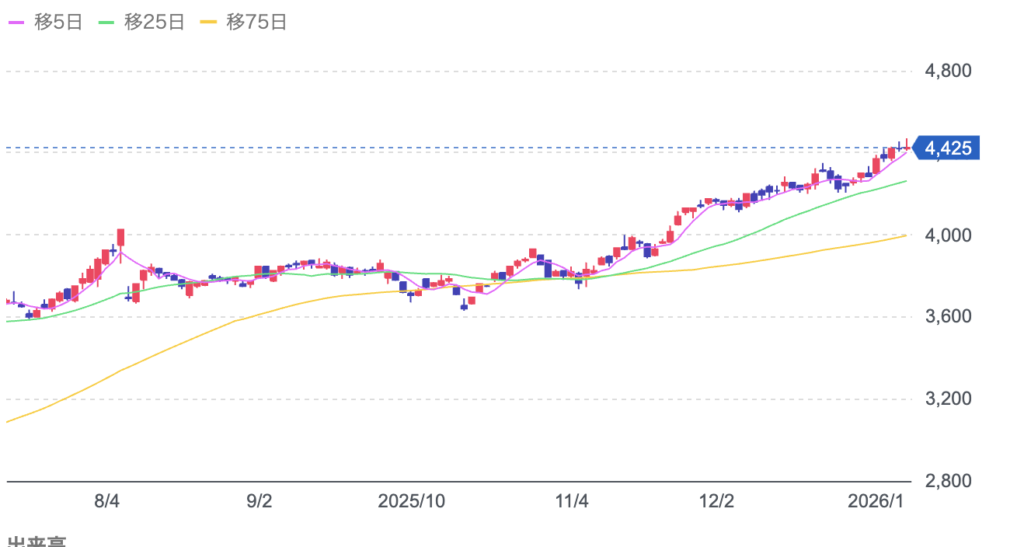Select the 9/2 date axis label
This screenshot has width=1024, height=547.
pos(259,501)
